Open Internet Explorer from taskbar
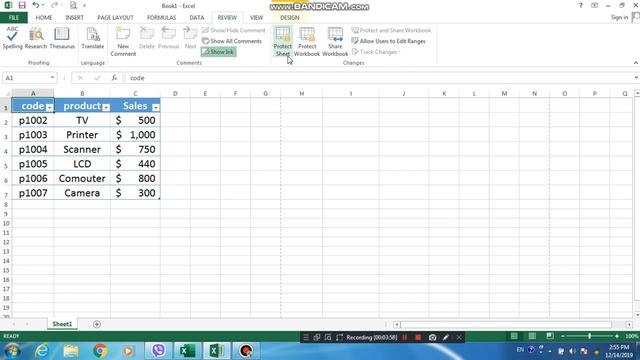This screenshot has height=360, width=640. [42, 351]
